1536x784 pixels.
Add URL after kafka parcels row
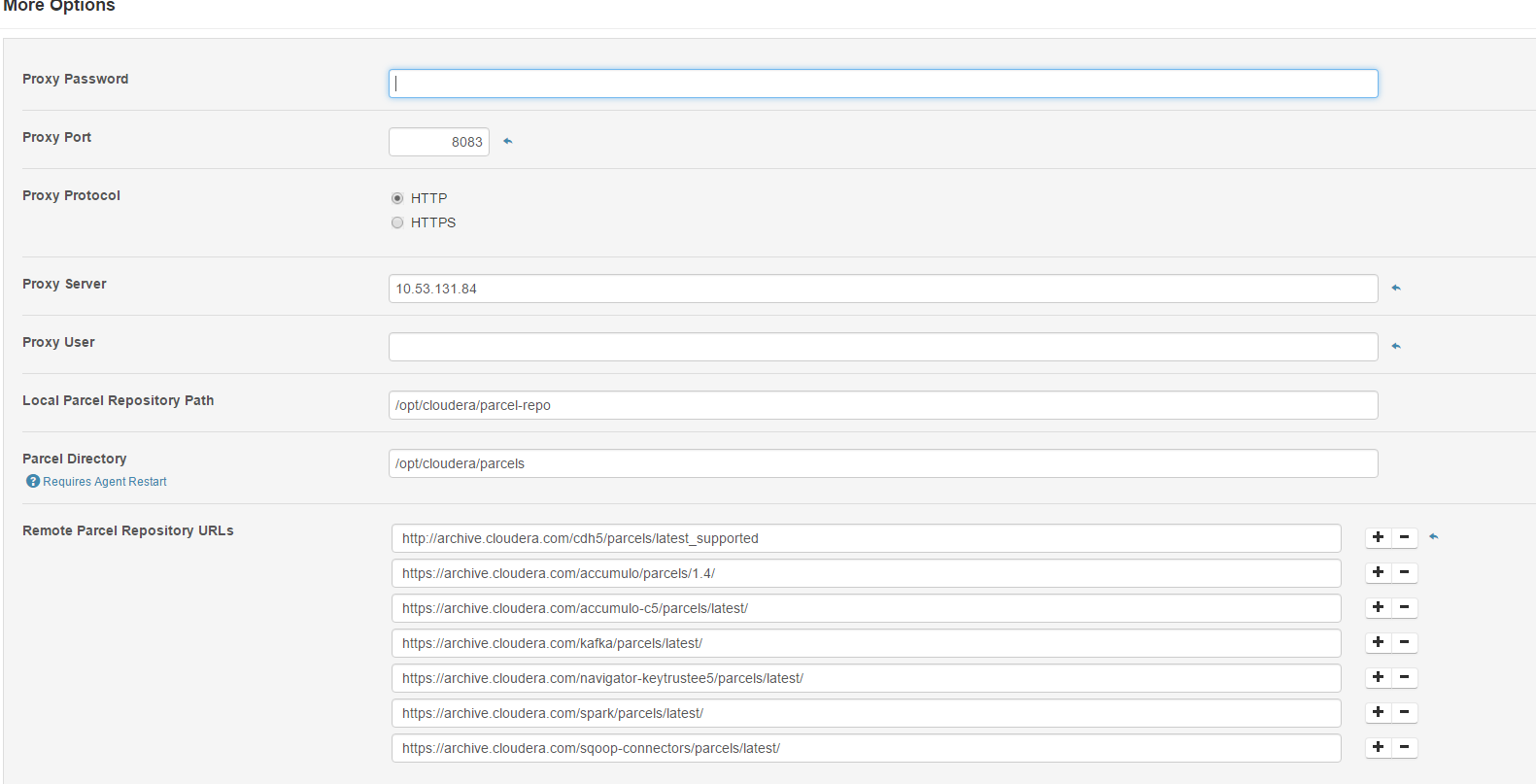[1378, 642]
